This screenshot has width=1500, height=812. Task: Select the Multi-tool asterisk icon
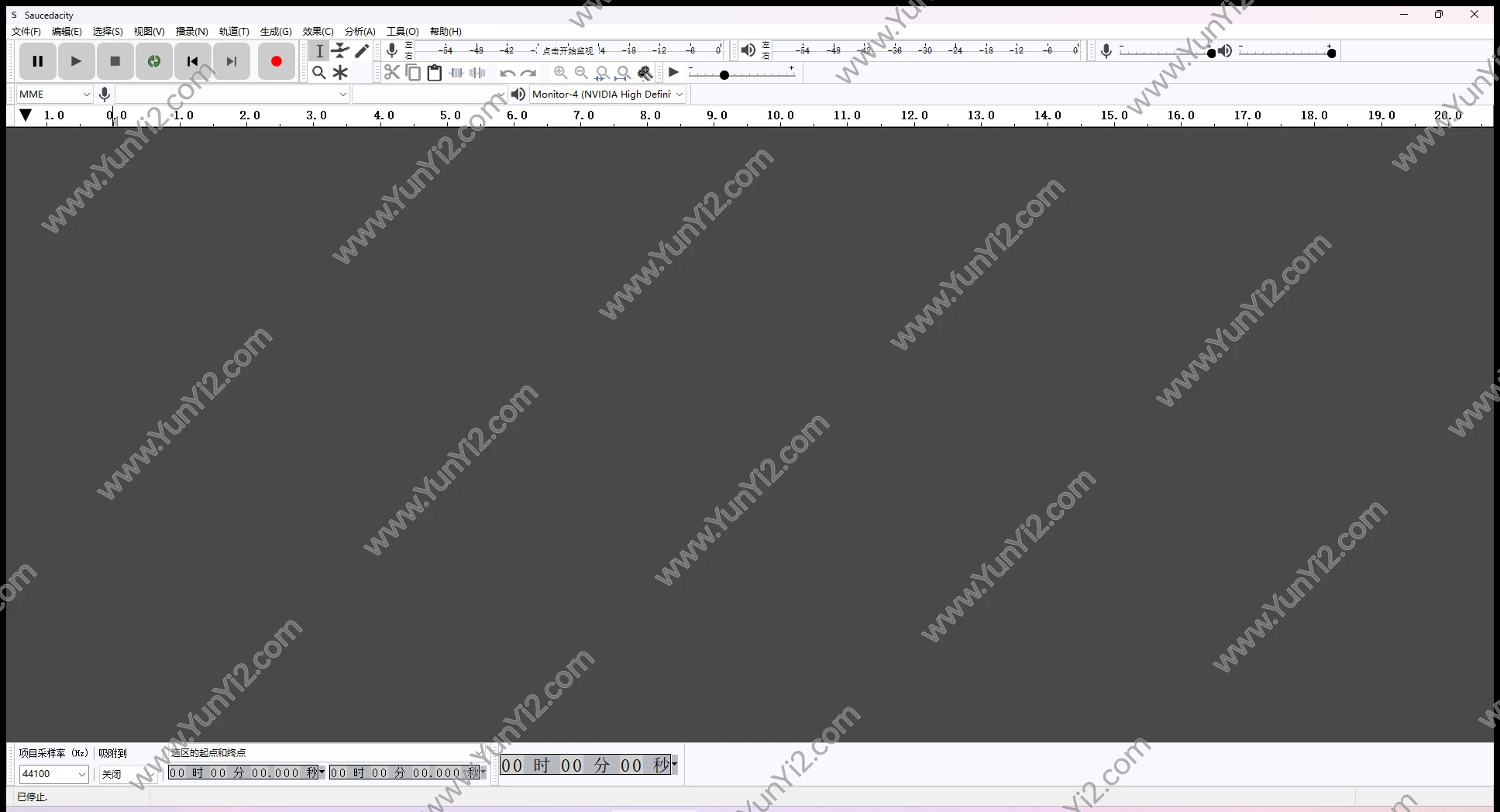pos(340,73)
